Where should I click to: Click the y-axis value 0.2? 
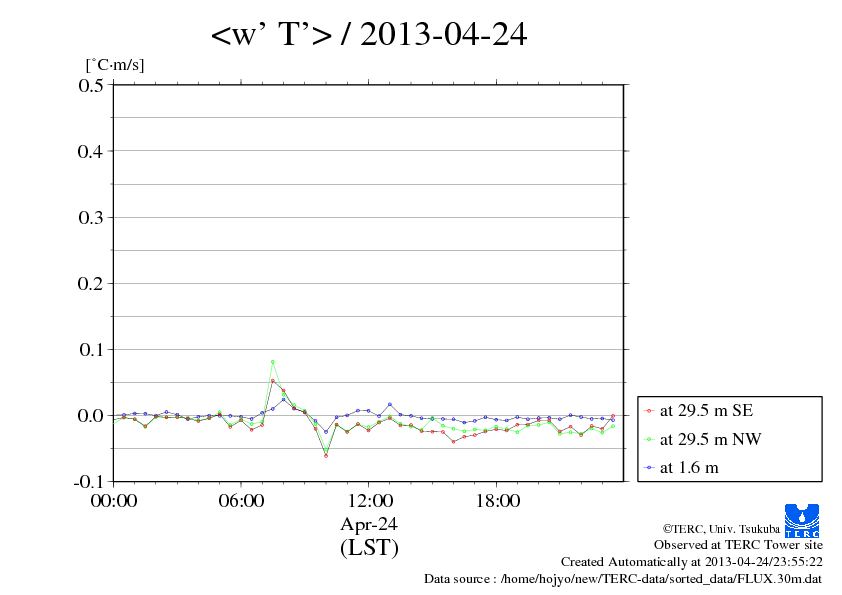pyautogui.click(x=91, y=284)
